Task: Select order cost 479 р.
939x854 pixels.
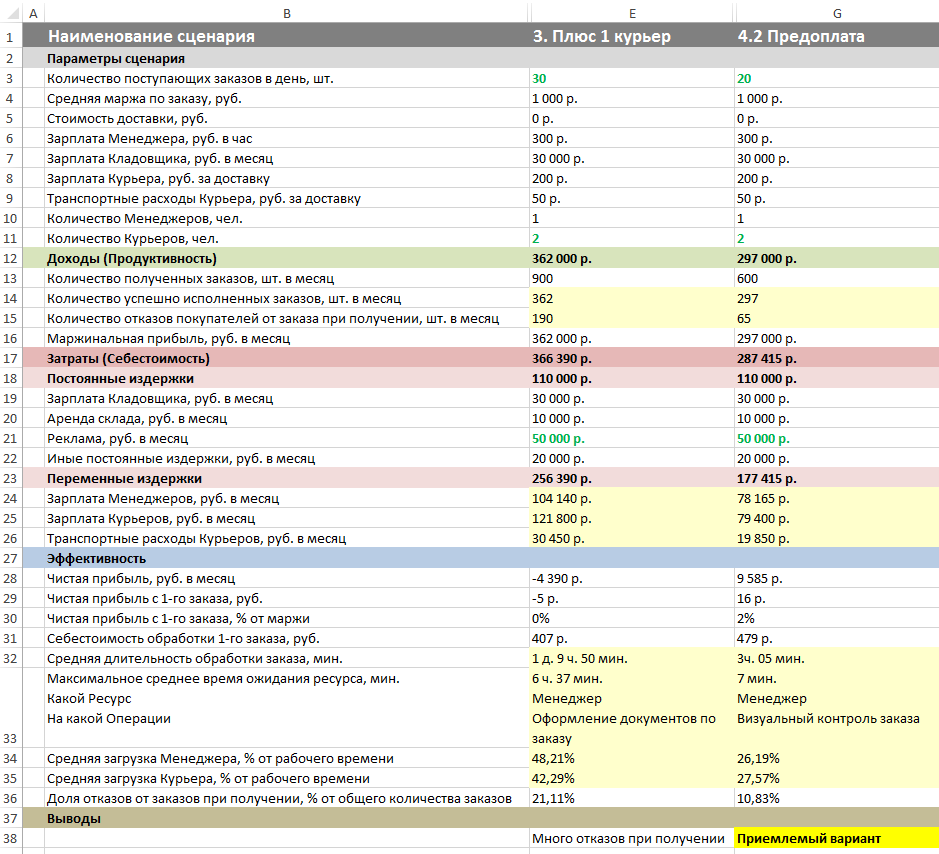Action: click(755, 638)
